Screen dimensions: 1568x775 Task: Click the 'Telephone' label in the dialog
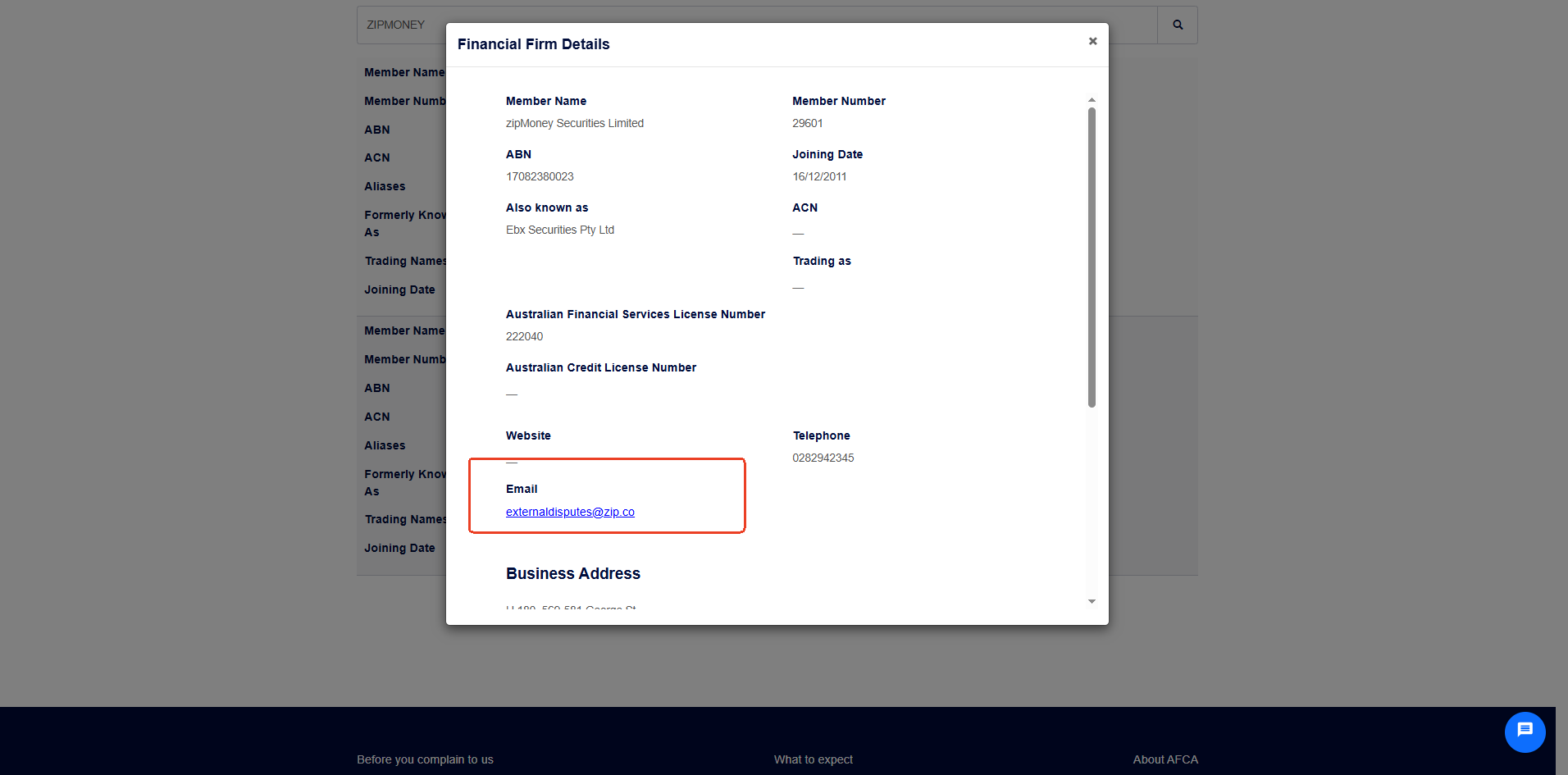pos(822,435)
